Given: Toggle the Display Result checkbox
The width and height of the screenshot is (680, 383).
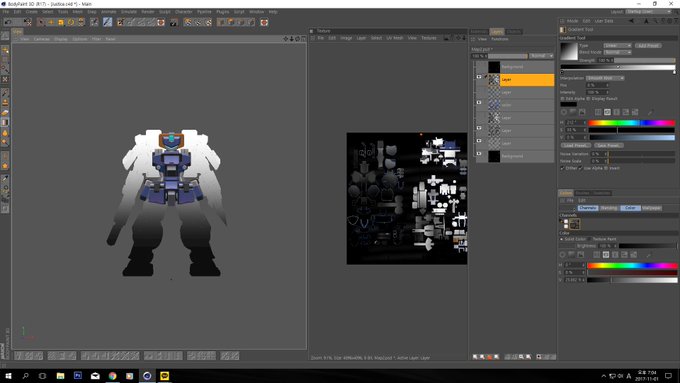Looking at the screenshot, I should (588, 99).
